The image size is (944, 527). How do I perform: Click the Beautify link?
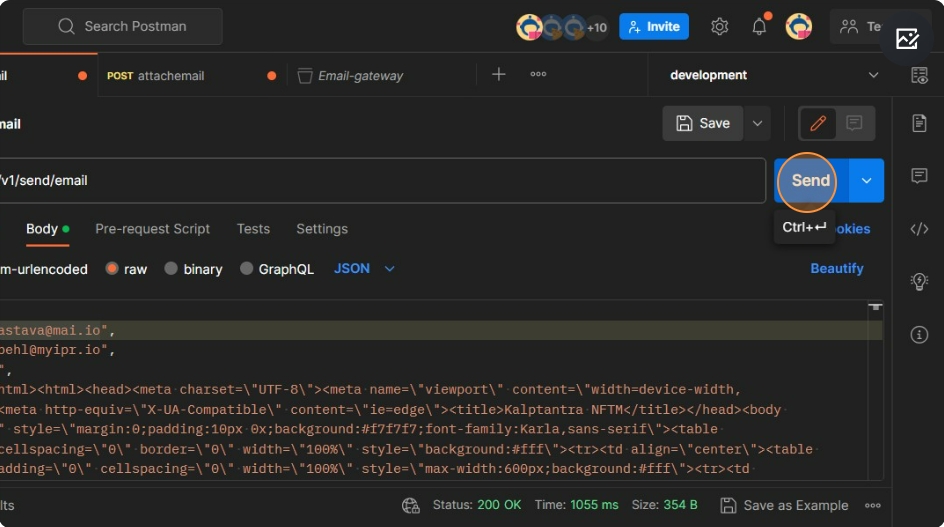tap(836, 268)
